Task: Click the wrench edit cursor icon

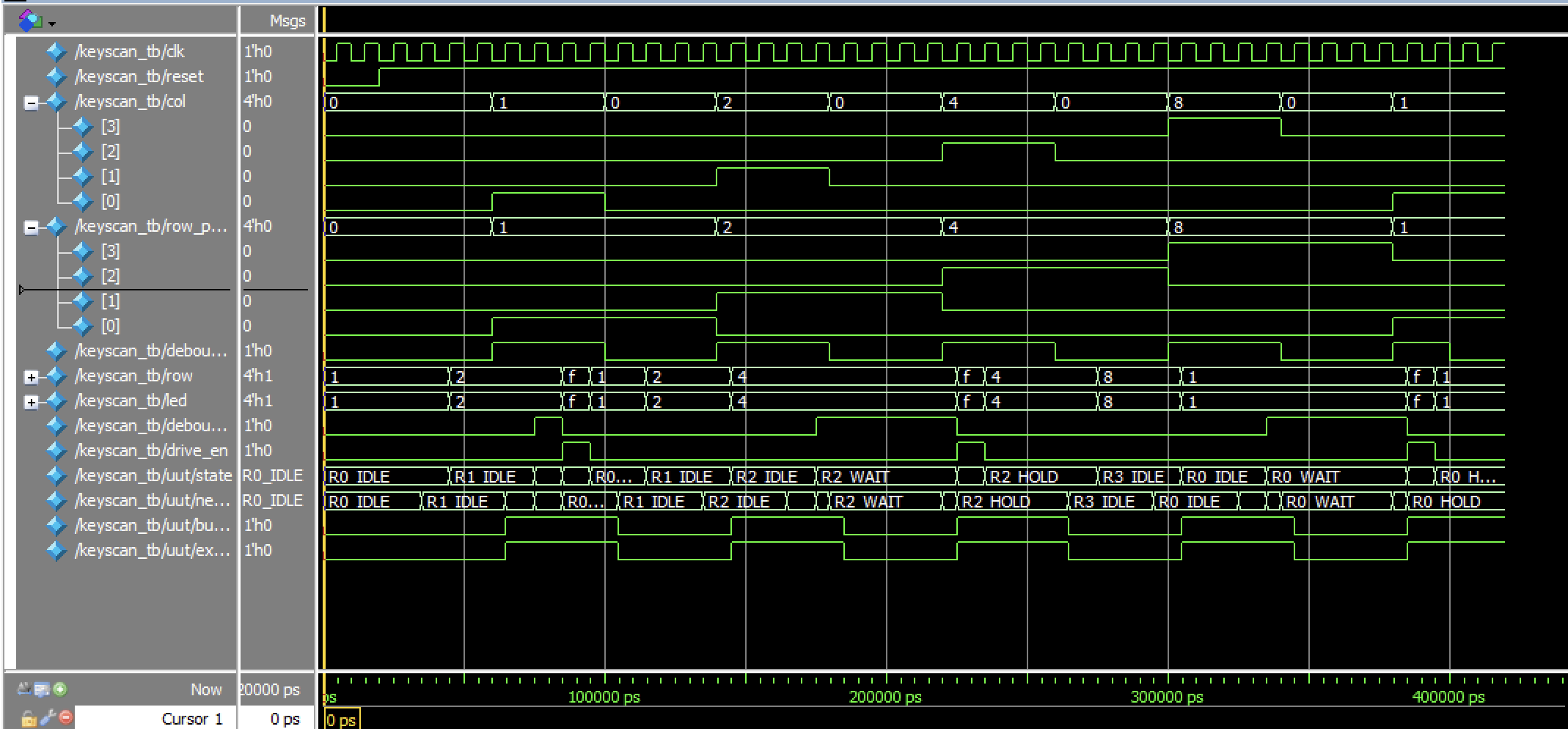Action: (47, 718)
